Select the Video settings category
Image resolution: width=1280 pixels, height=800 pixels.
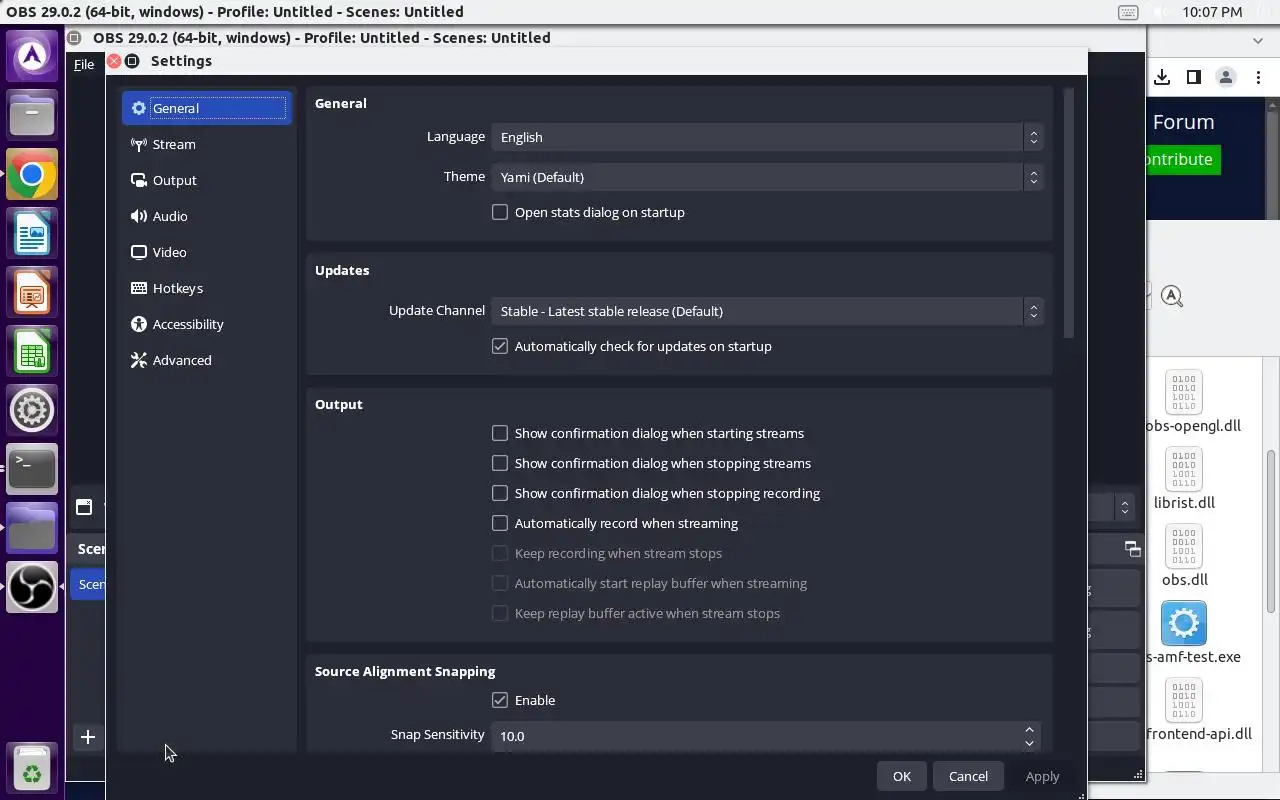pyautogui.click(x=206, y=252)
